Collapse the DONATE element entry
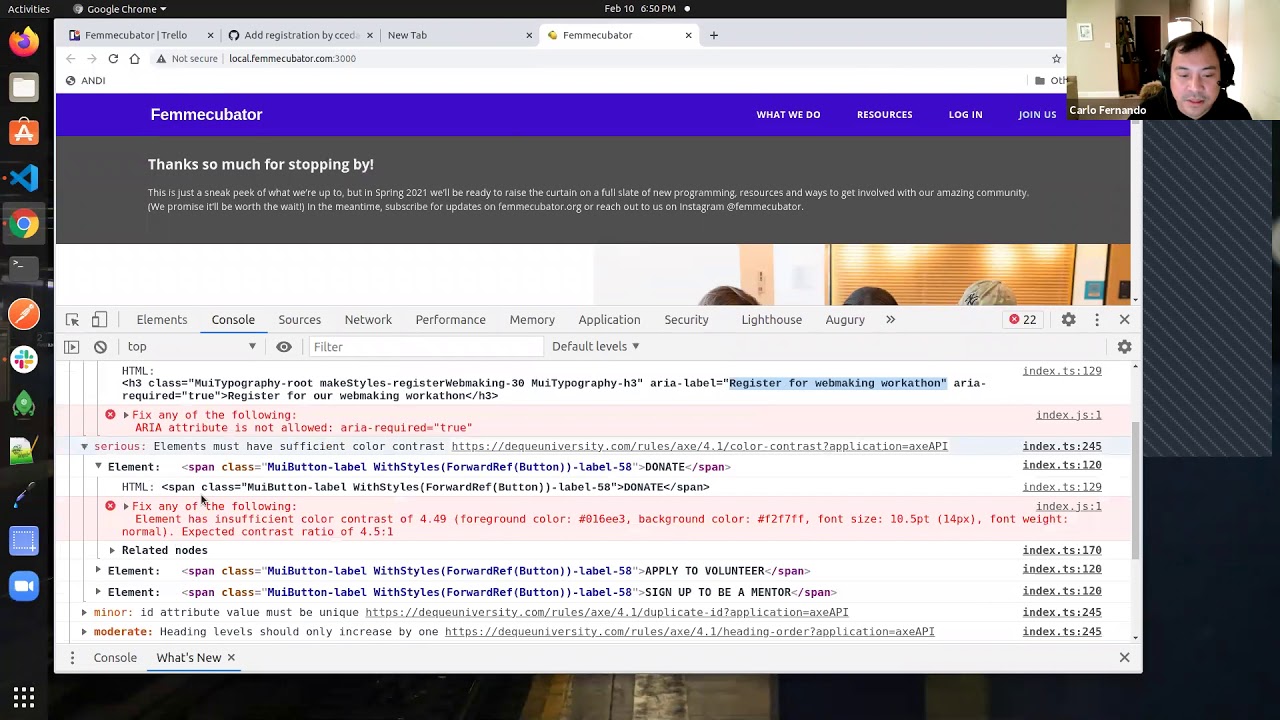1280x720 pixels. pyautogui.click(x=98, y=467)
